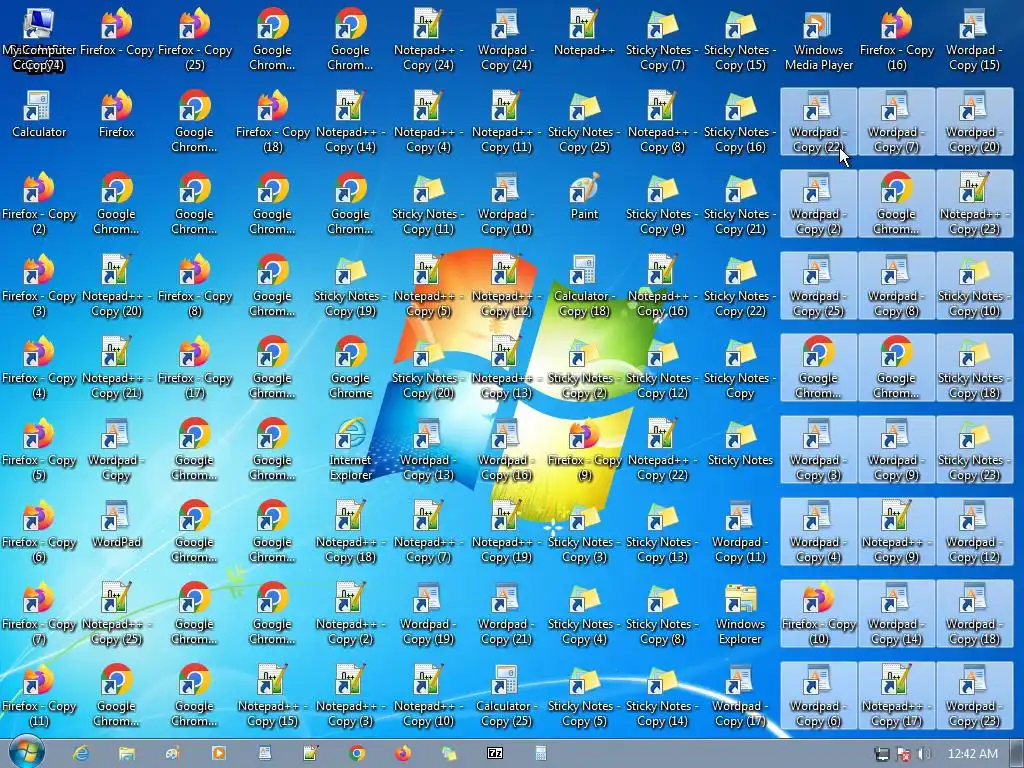The image size is (1024, 768).
Task: Select Notepad++ - Copy (15) icon
Action: coord(272,697)
